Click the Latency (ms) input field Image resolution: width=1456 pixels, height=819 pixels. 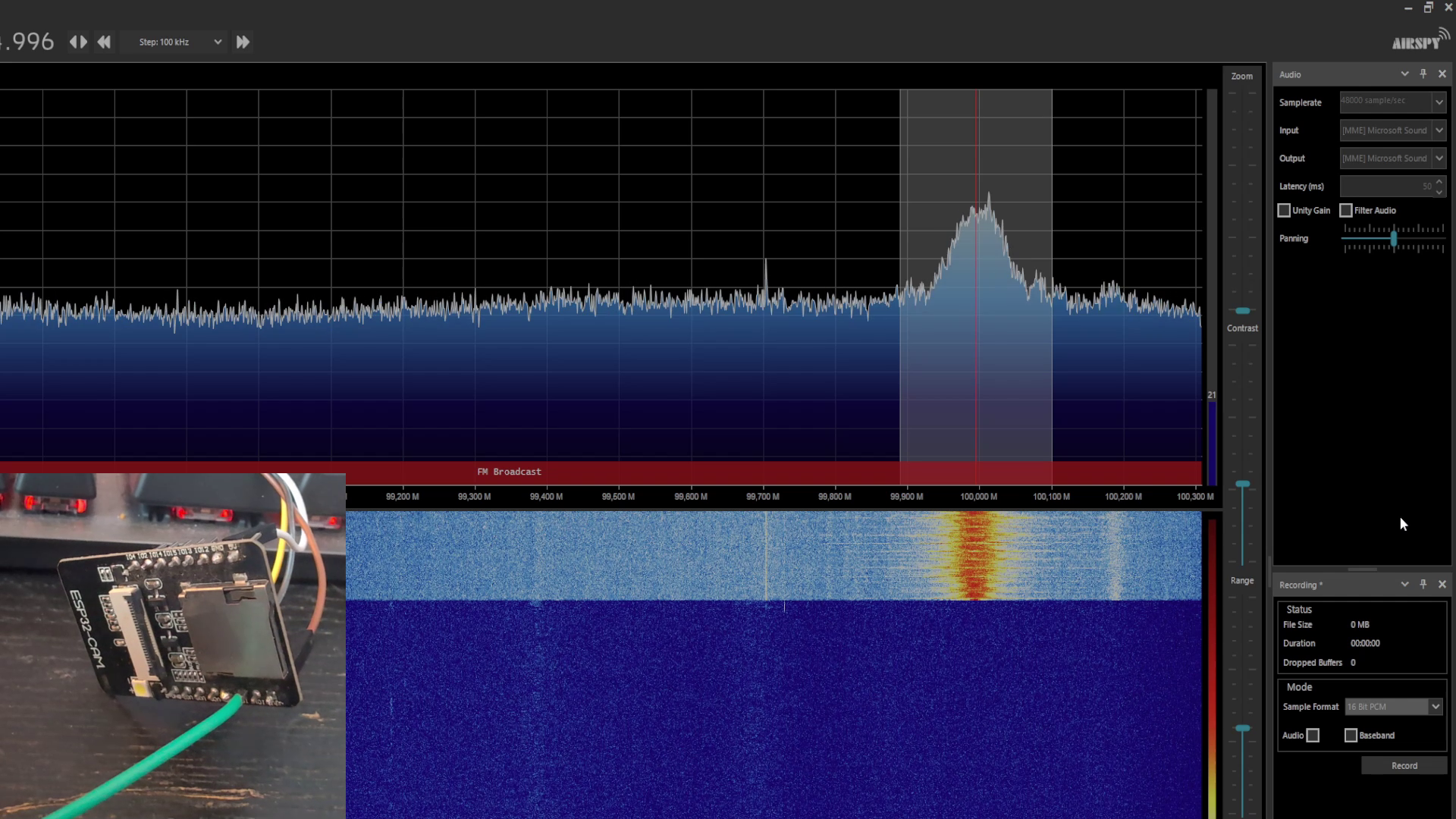click(1385, 187)
